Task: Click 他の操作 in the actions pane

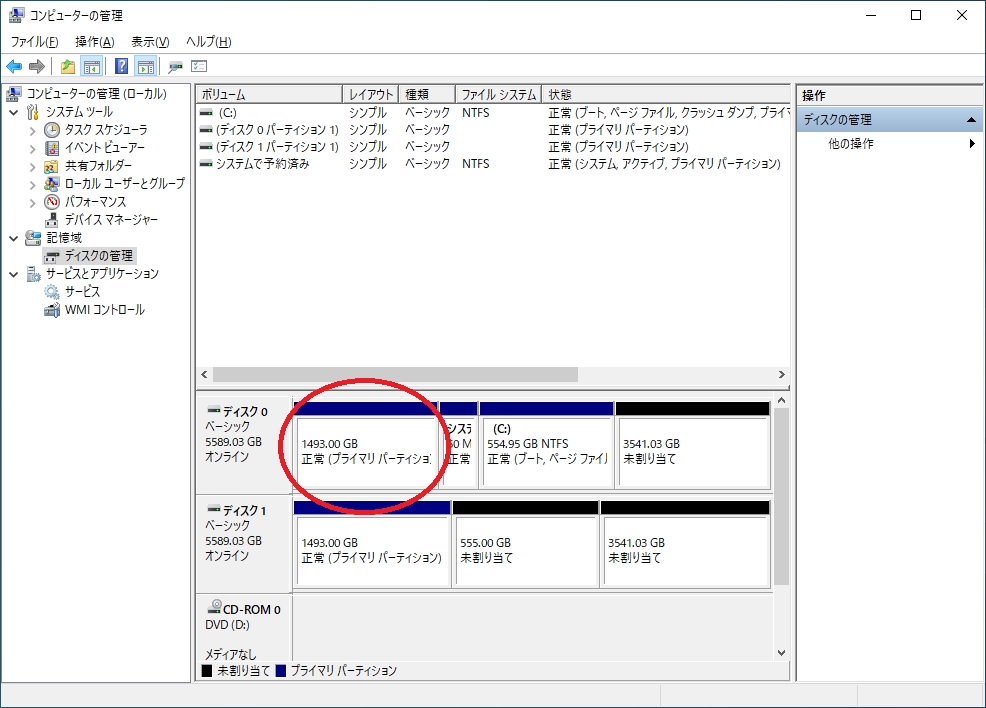Action: pyautogui.click(x=851, y=143)
